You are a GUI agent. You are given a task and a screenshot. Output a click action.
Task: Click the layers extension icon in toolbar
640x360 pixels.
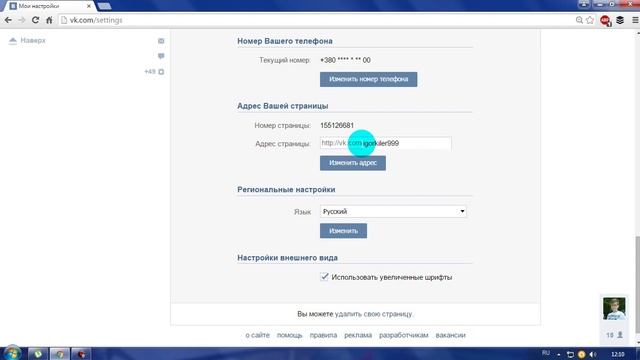pyautogui.click(x=620, y=20)
